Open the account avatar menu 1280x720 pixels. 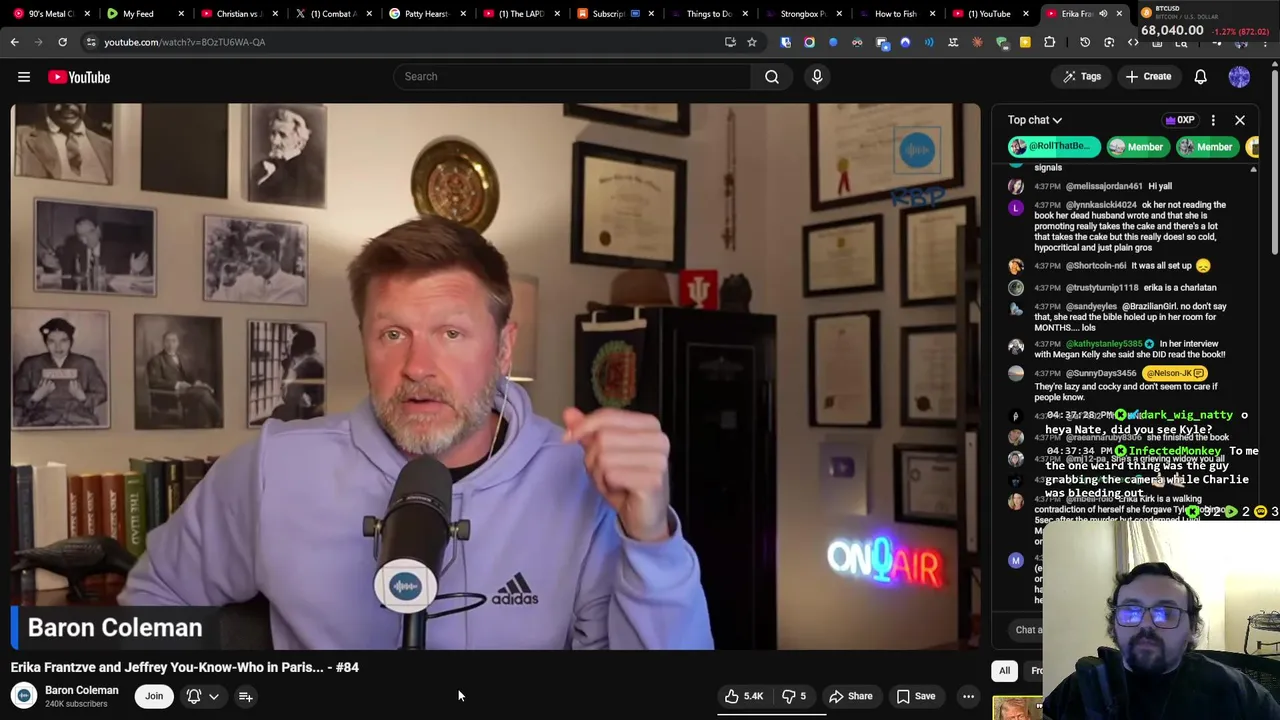click(1239, 76)
